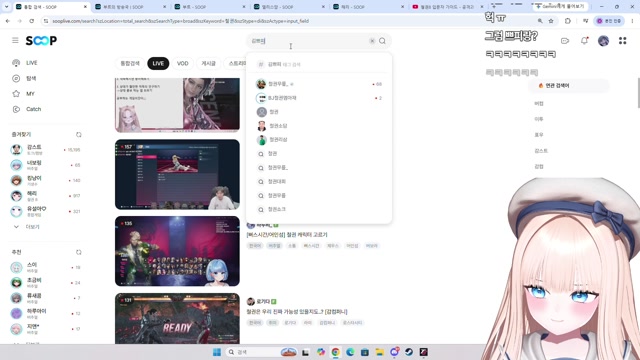Click the 버스시간 tag under stream title
The image size is (640, 360).
tap(311, 246)
